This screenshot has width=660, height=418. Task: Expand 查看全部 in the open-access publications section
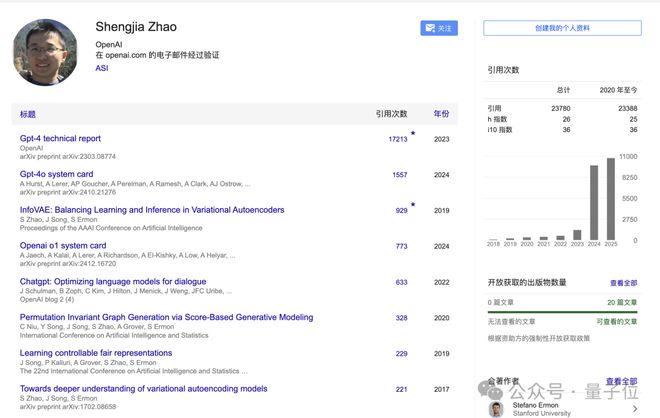click(623, 283)
